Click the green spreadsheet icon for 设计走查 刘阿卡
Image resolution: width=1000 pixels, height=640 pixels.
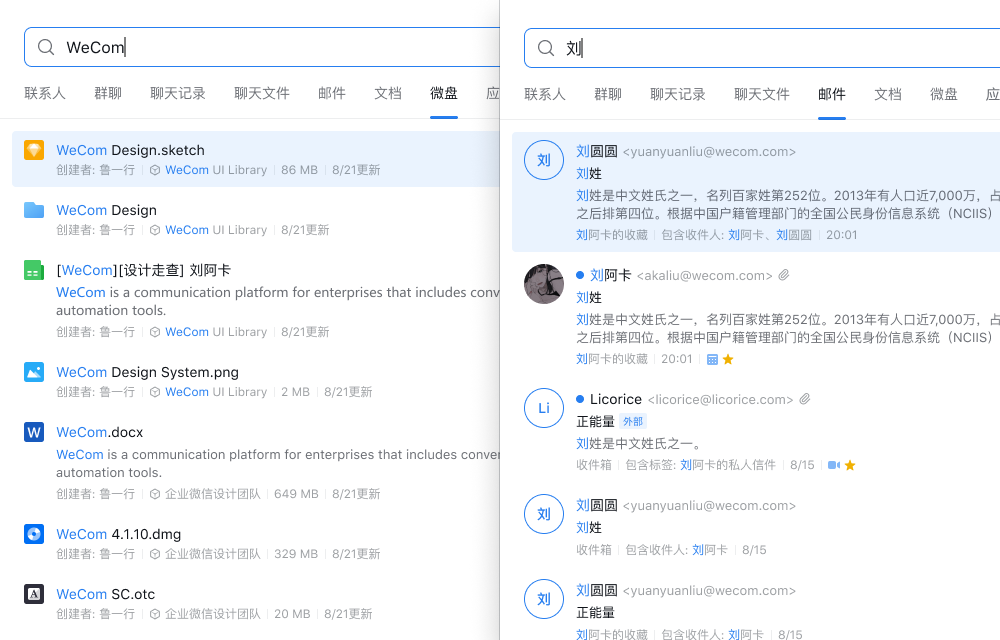click(x=34, y=270)
